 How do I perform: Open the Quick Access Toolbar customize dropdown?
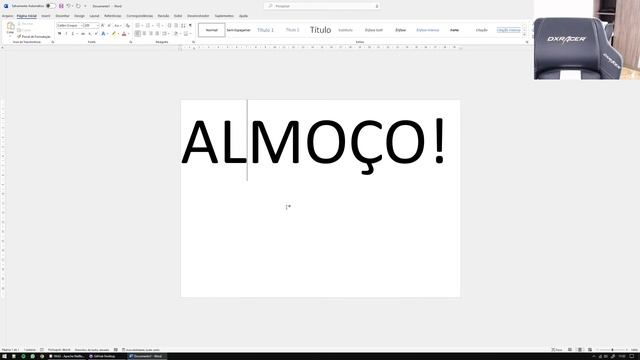coord(85,6)
